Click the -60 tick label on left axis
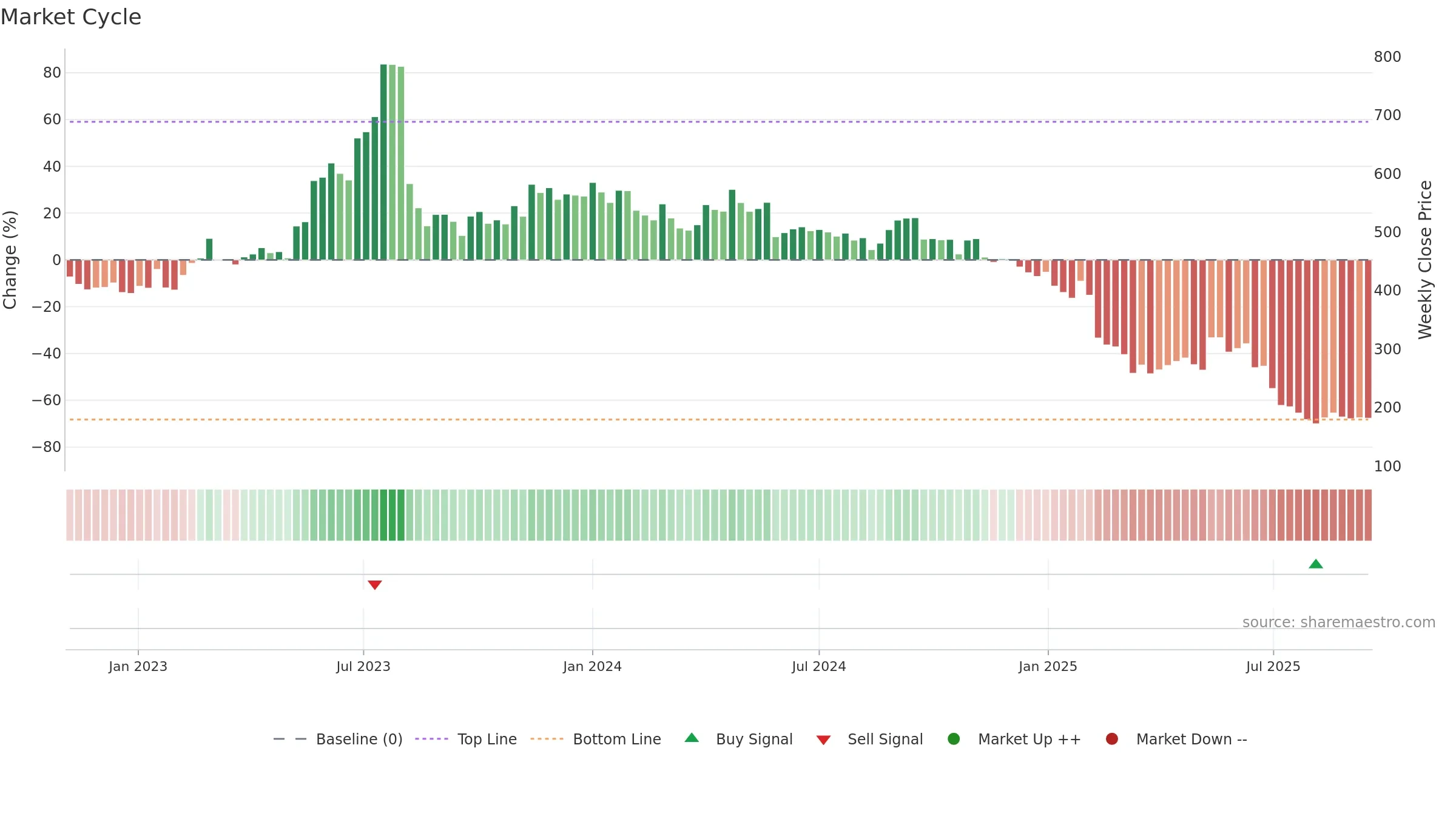 click(x=47, y=400)
